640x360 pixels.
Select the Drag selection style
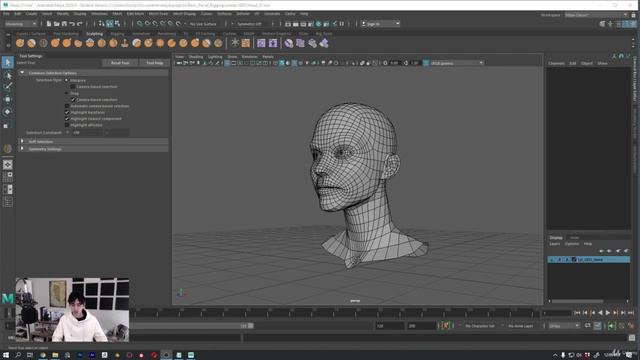(67, 93)
